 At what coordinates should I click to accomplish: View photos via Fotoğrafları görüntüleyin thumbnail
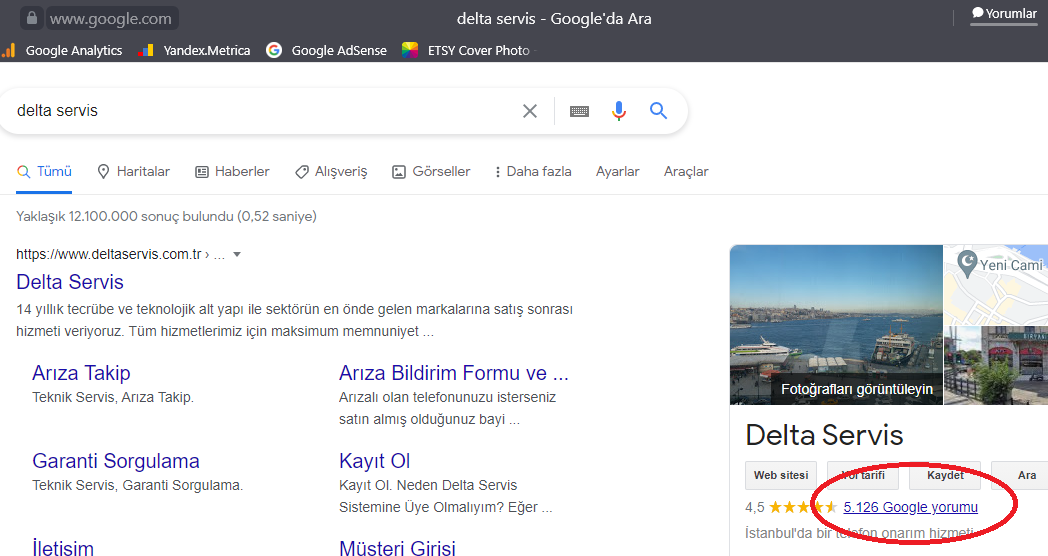(x=836, y=325)
